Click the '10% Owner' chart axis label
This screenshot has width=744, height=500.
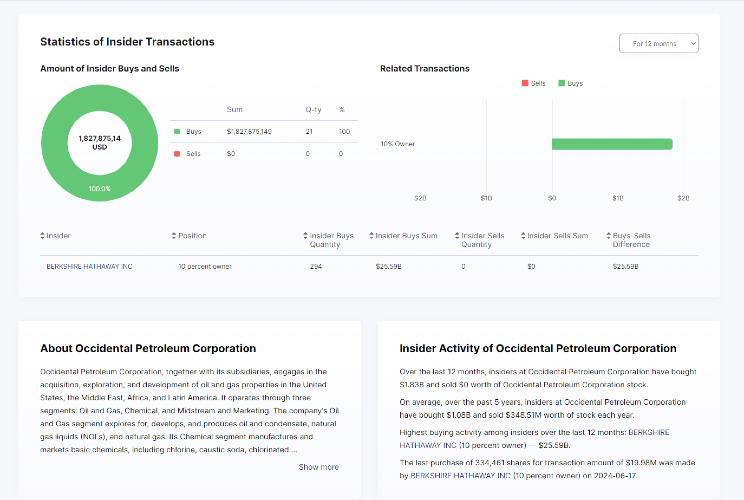[398, 144]
